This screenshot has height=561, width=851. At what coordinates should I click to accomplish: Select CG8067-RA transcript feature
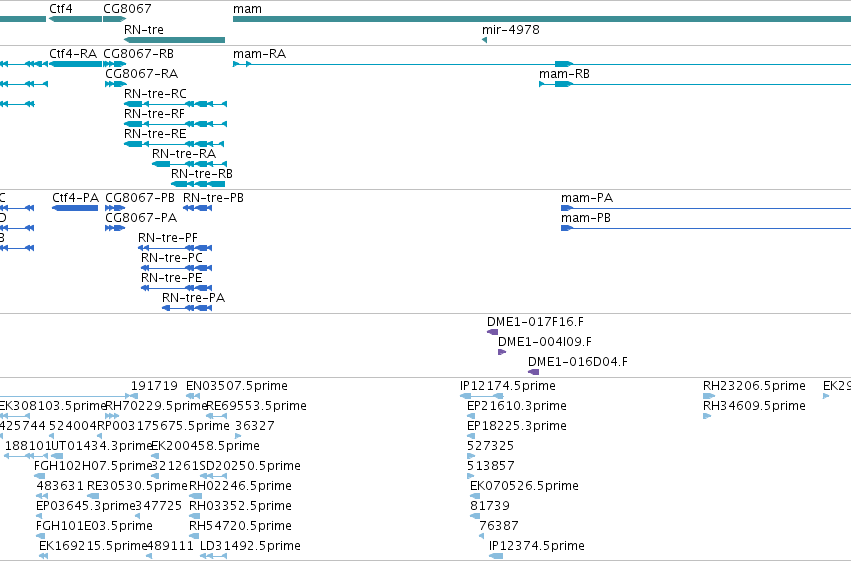(x=116, y=84)
